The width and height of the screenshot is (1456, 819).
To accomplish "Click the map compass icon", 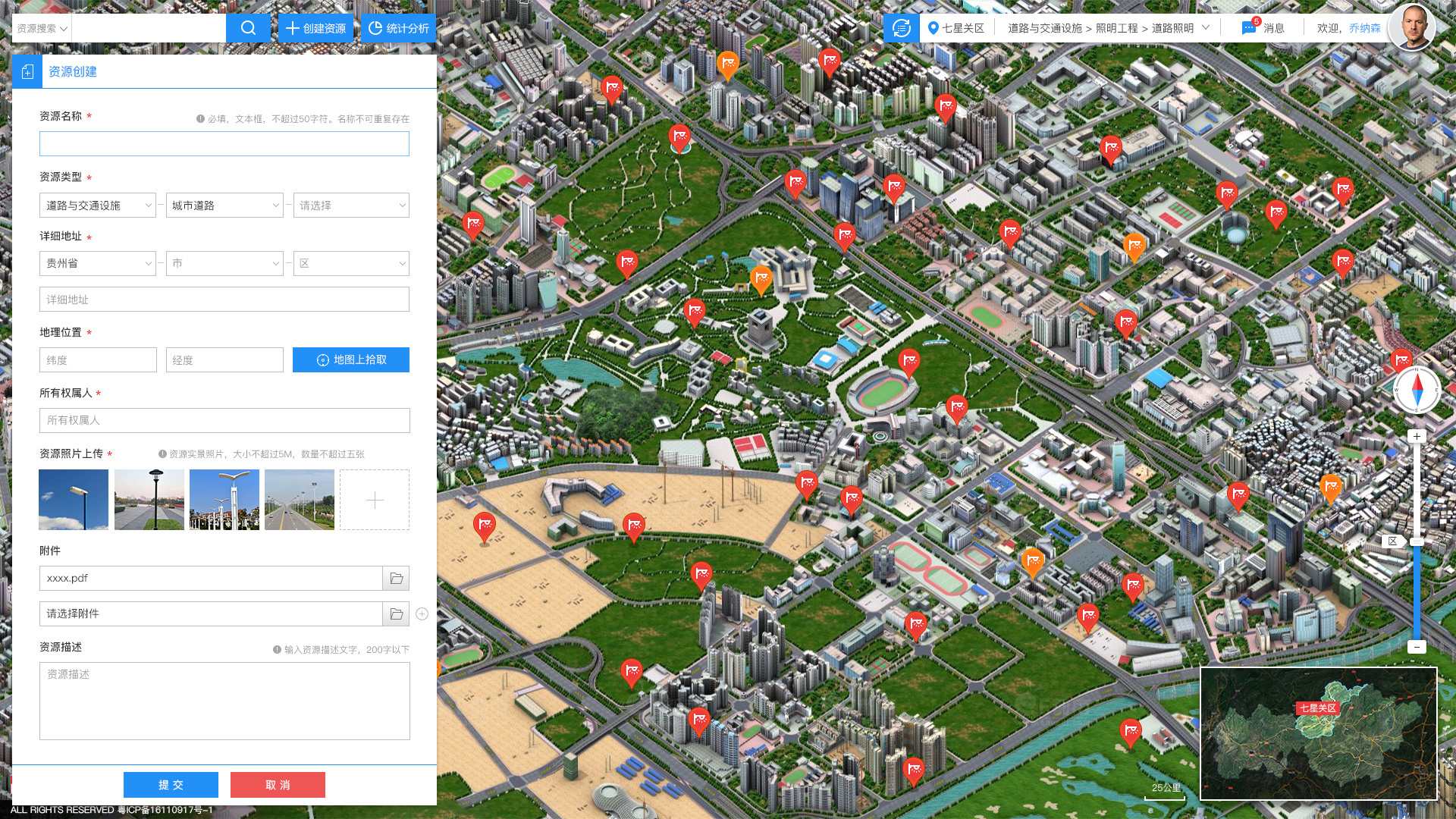I will pyautogui.click(x=1417, y=391).
